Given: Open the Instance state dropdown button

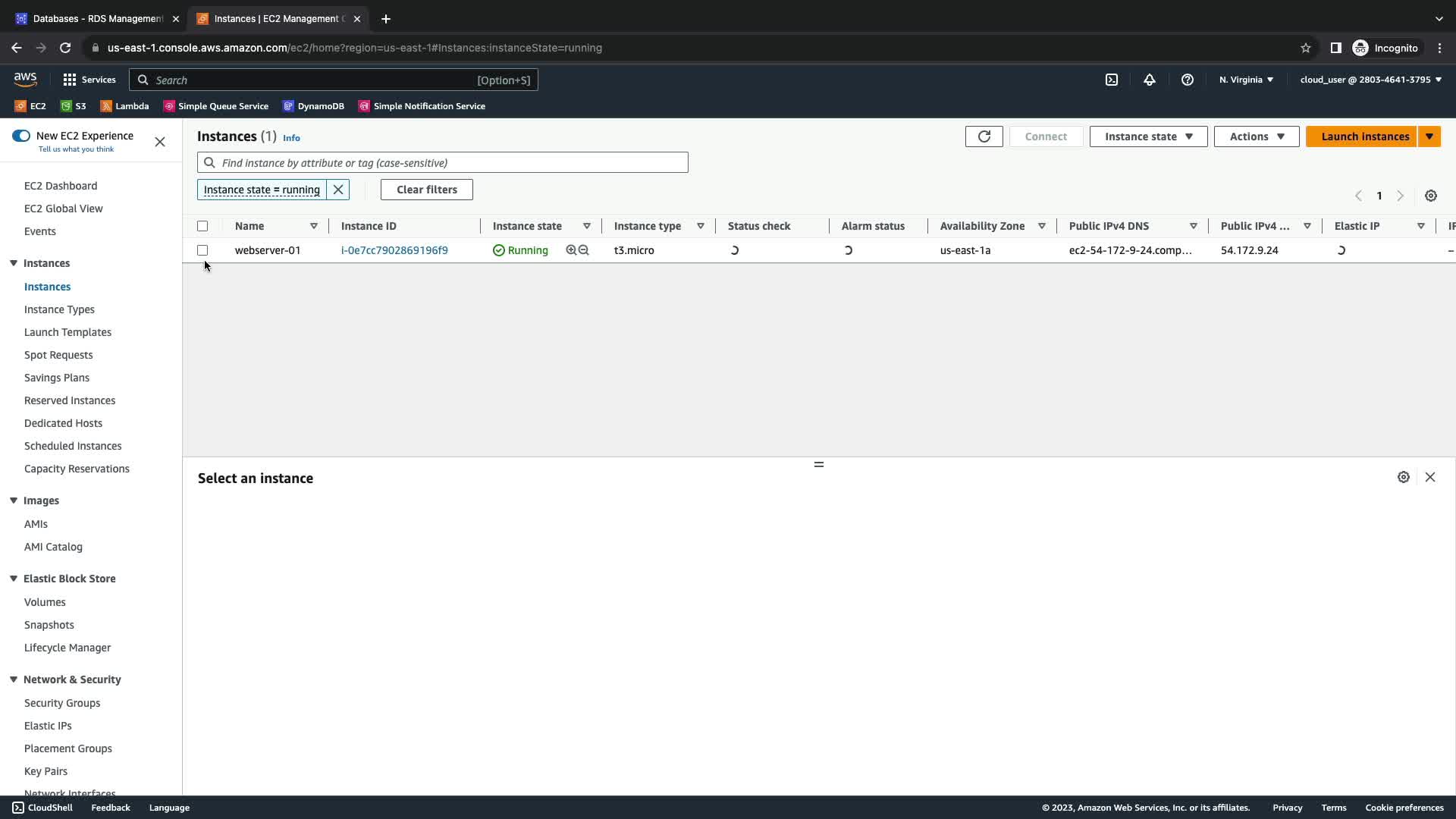Looking at the screenshot, I should click(1147, 136).
